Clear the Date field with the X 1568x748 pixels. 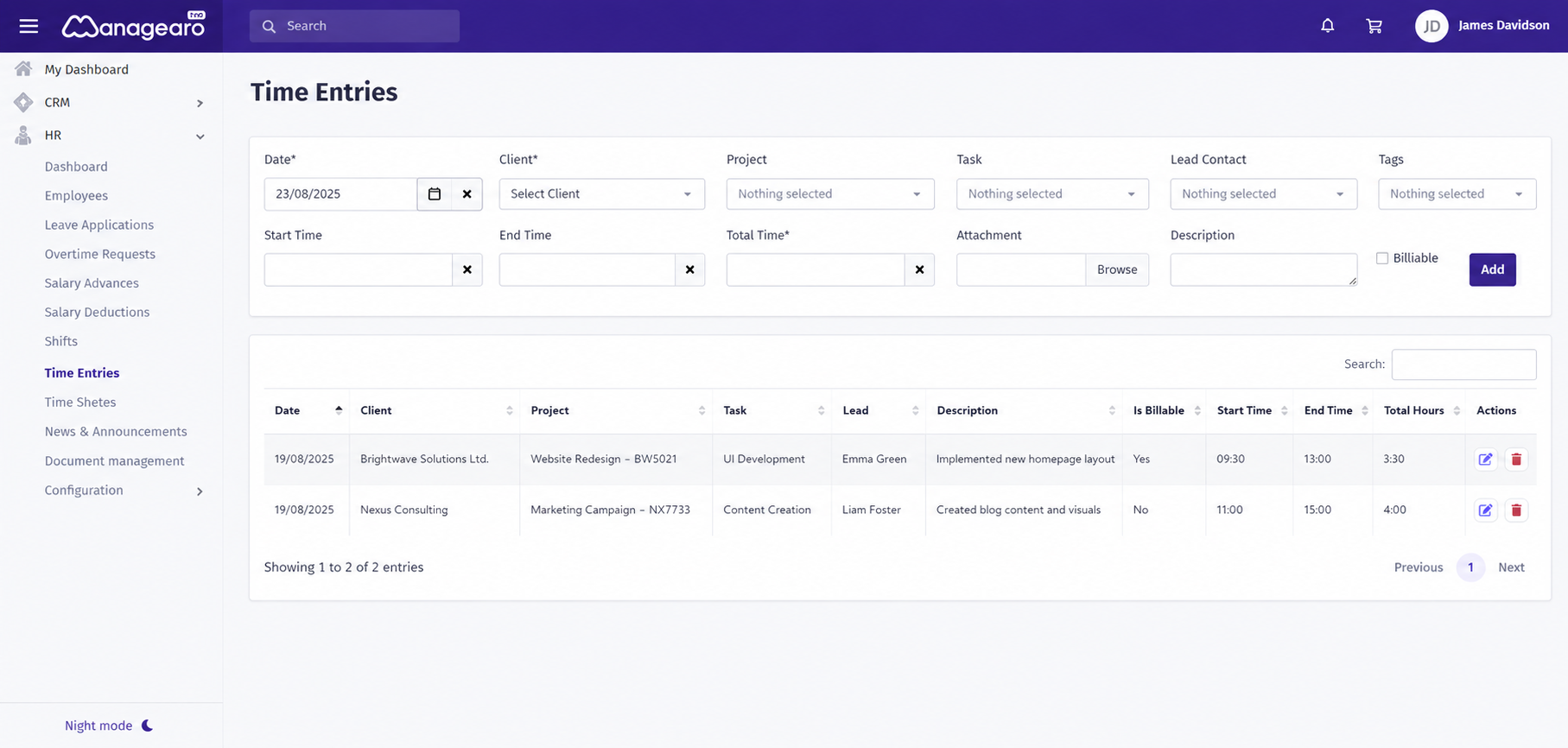click(x=467, y=194)
